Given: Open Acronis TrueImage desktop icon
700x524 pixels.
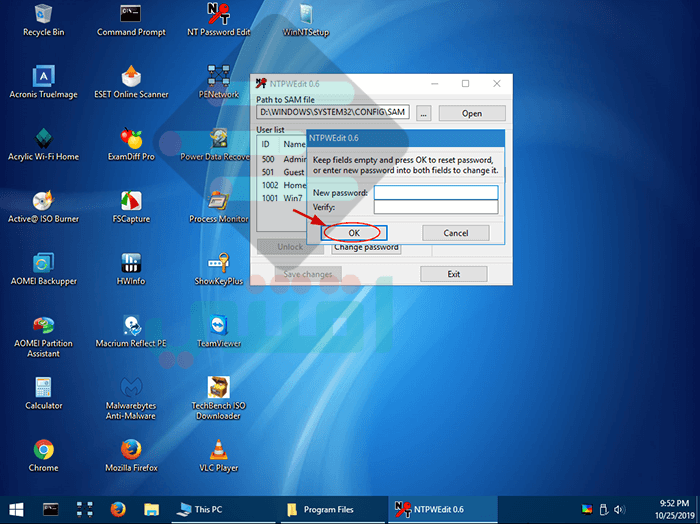Looking at the screenshot, I should [x=43, y=83].
